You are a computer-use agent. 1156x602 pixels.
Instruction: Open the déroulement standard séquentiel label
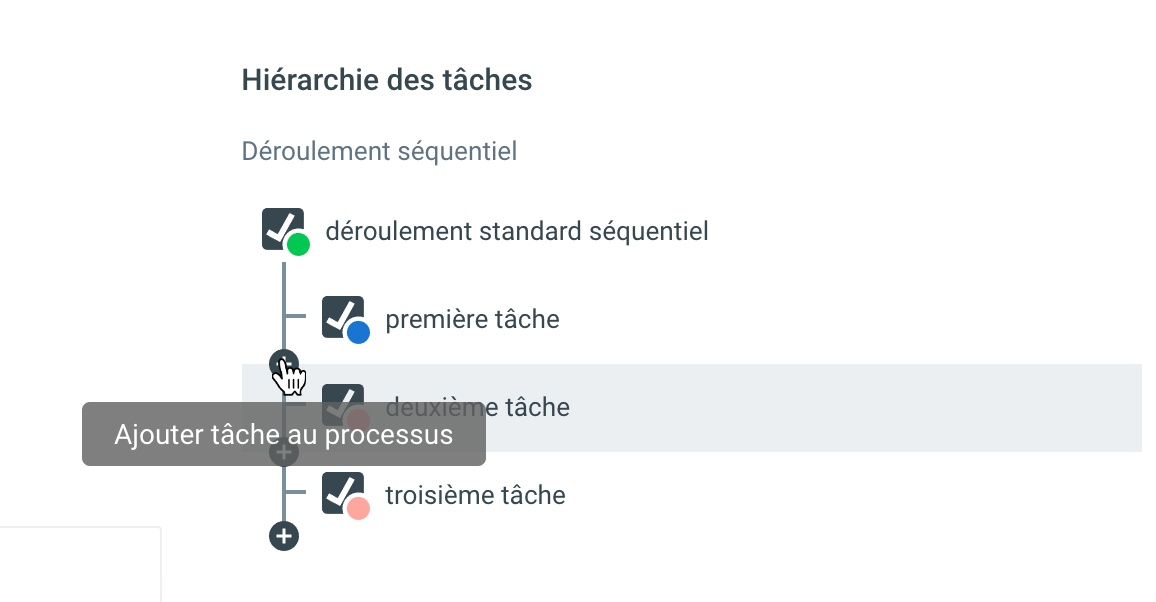click(x=516, y=232)
